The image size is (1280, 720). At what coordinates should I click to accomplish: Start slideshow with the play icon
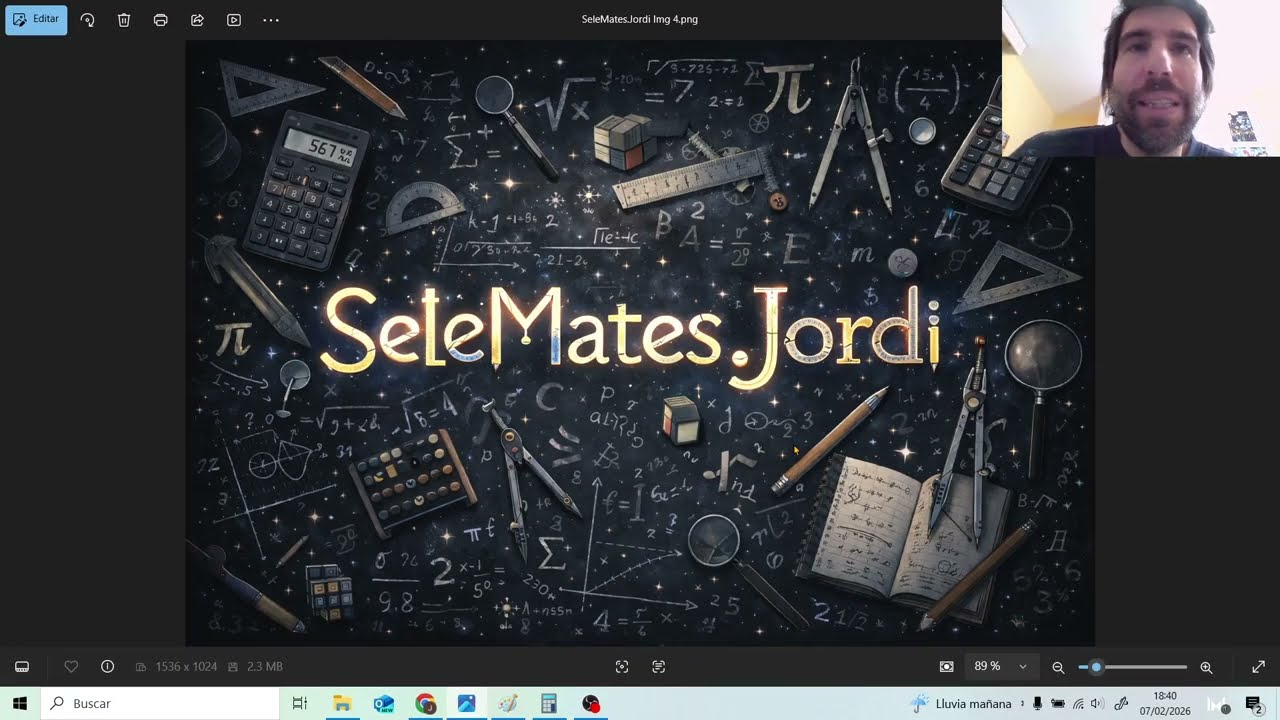[x=234, y=20]
